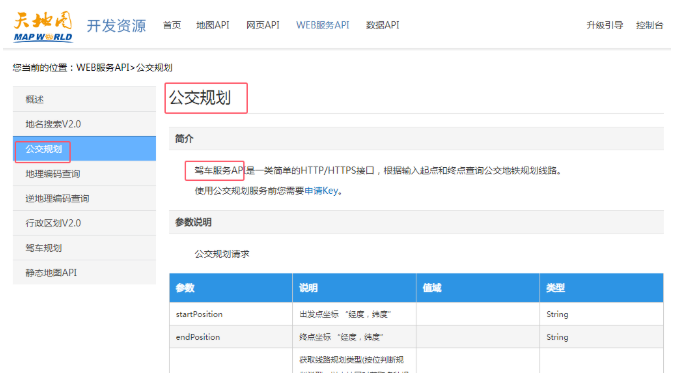675x380 pixels.
Task: Click the 天地图 MAP WORLD logo
Action: click(43, 27)
